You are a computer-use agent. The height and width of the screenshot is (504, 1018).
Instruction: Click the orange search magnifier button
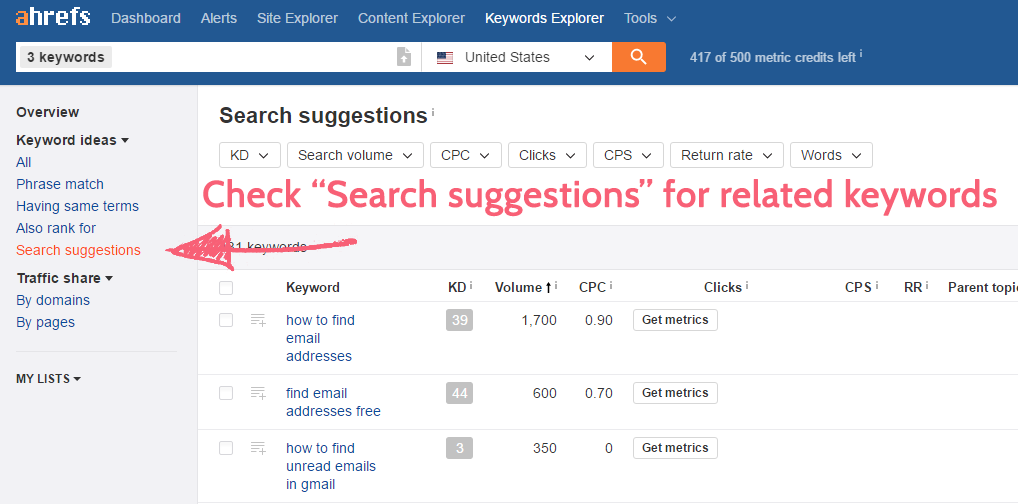638,57
